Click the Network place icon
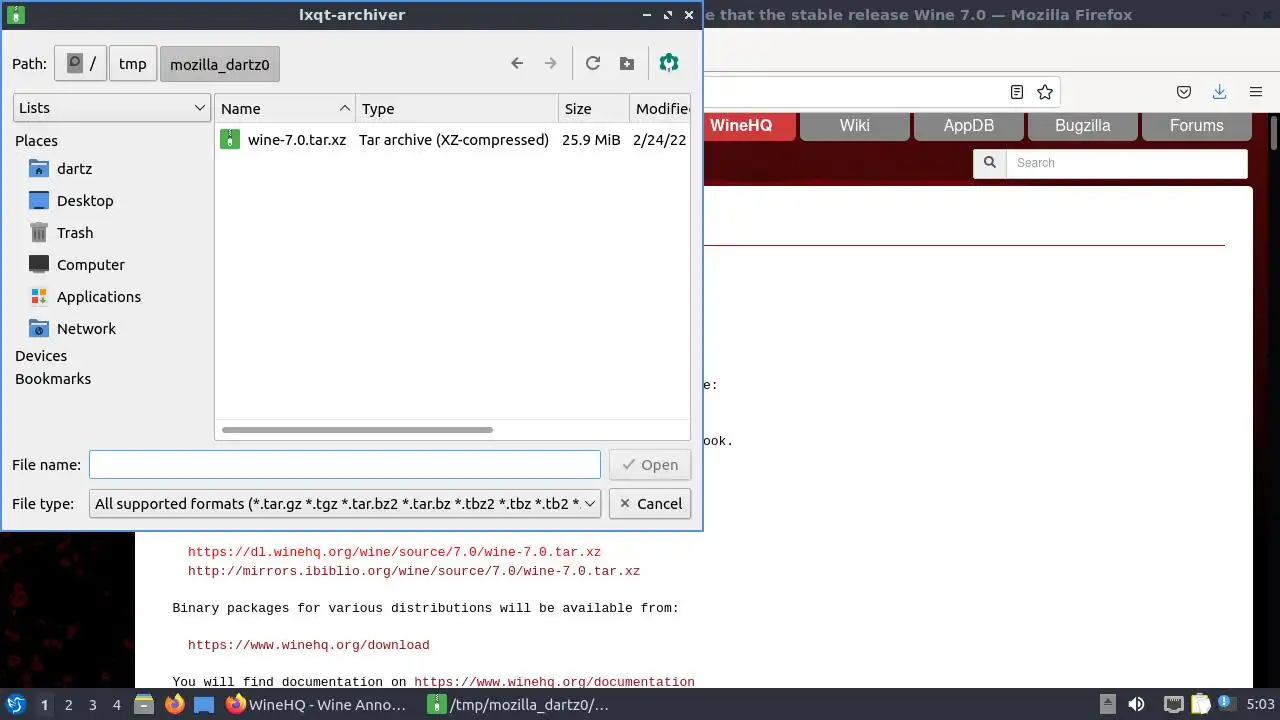 click(x=39, y=328)
